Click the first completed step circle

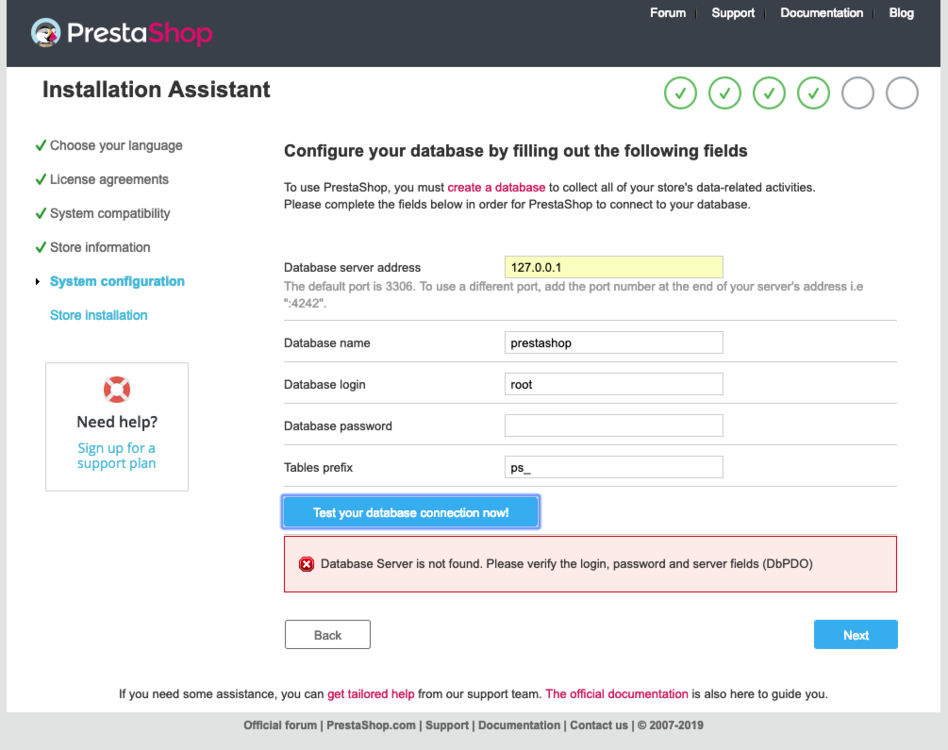point(680,93)
